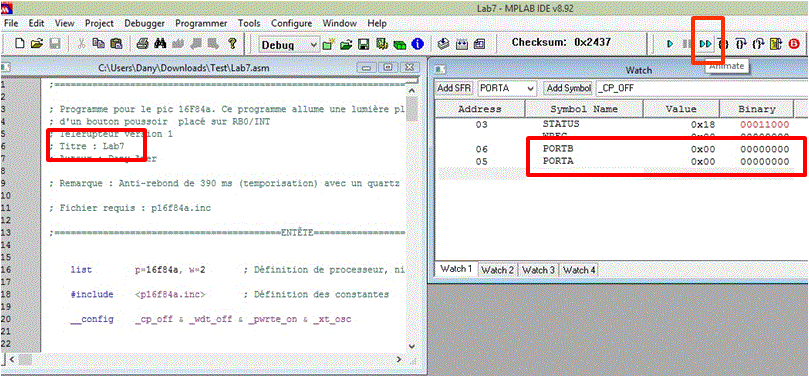This screenshot has height=377, width=809.
Task: Click the editor vertical scrollbar up arrow
Action: 412,90
